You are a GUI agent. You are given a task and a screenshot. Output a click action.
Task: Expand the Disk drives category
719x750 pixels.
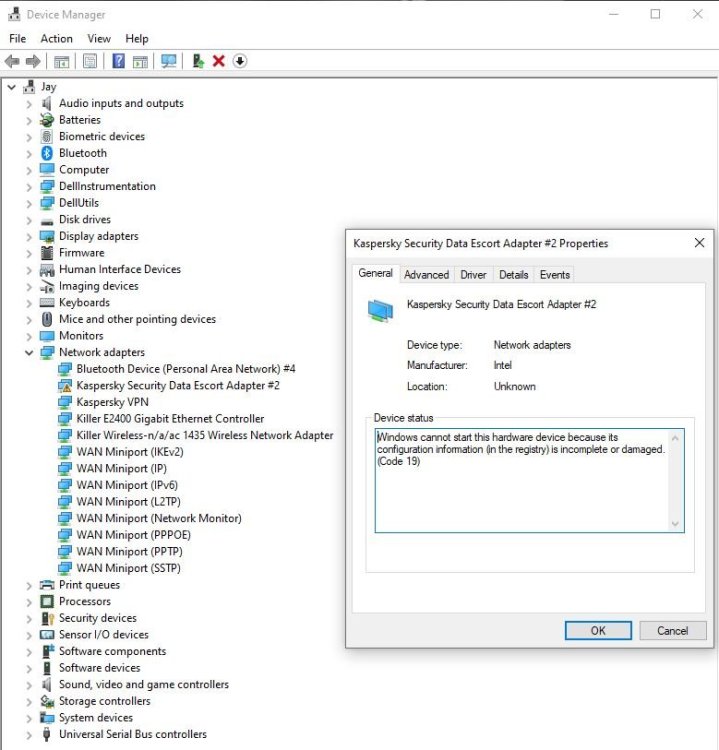point(29,220)
